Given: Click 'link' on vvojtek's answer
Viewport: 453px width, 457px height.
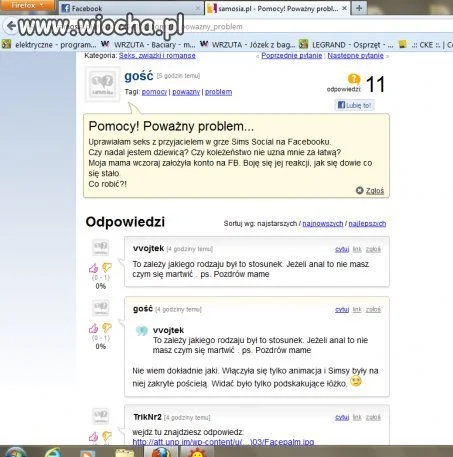Looking at the screenshot, I should coord(357,249).
